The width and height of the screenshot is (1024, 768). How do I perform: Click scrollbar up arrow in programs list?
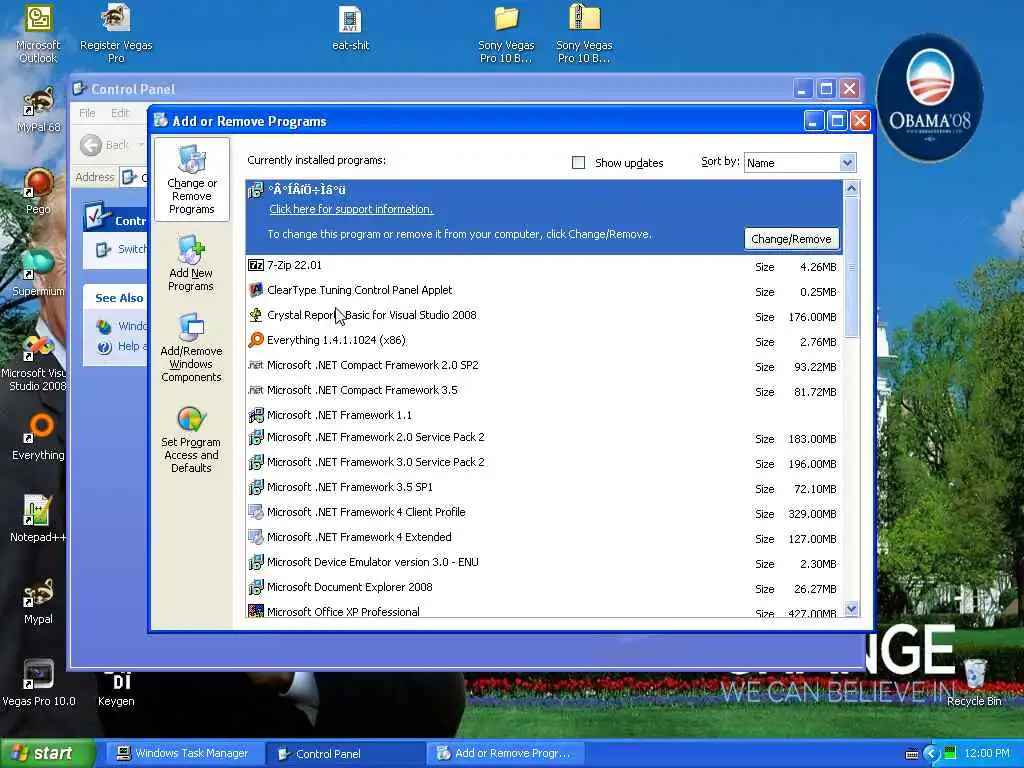tap(851, 189)
